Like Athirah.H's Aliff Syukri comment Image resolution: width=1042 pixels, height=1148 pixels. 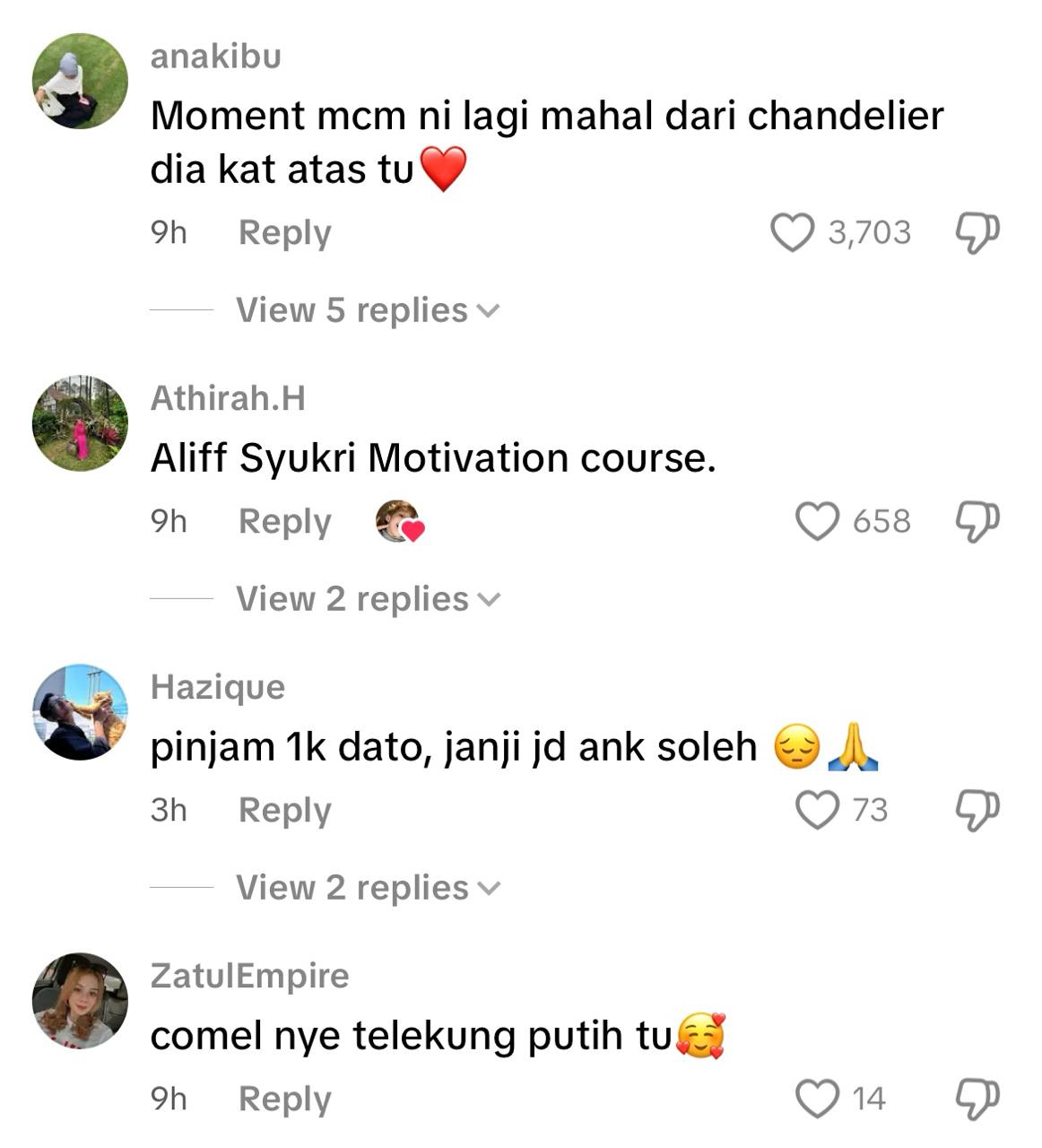pyautogui.click(x=817, y=522)
